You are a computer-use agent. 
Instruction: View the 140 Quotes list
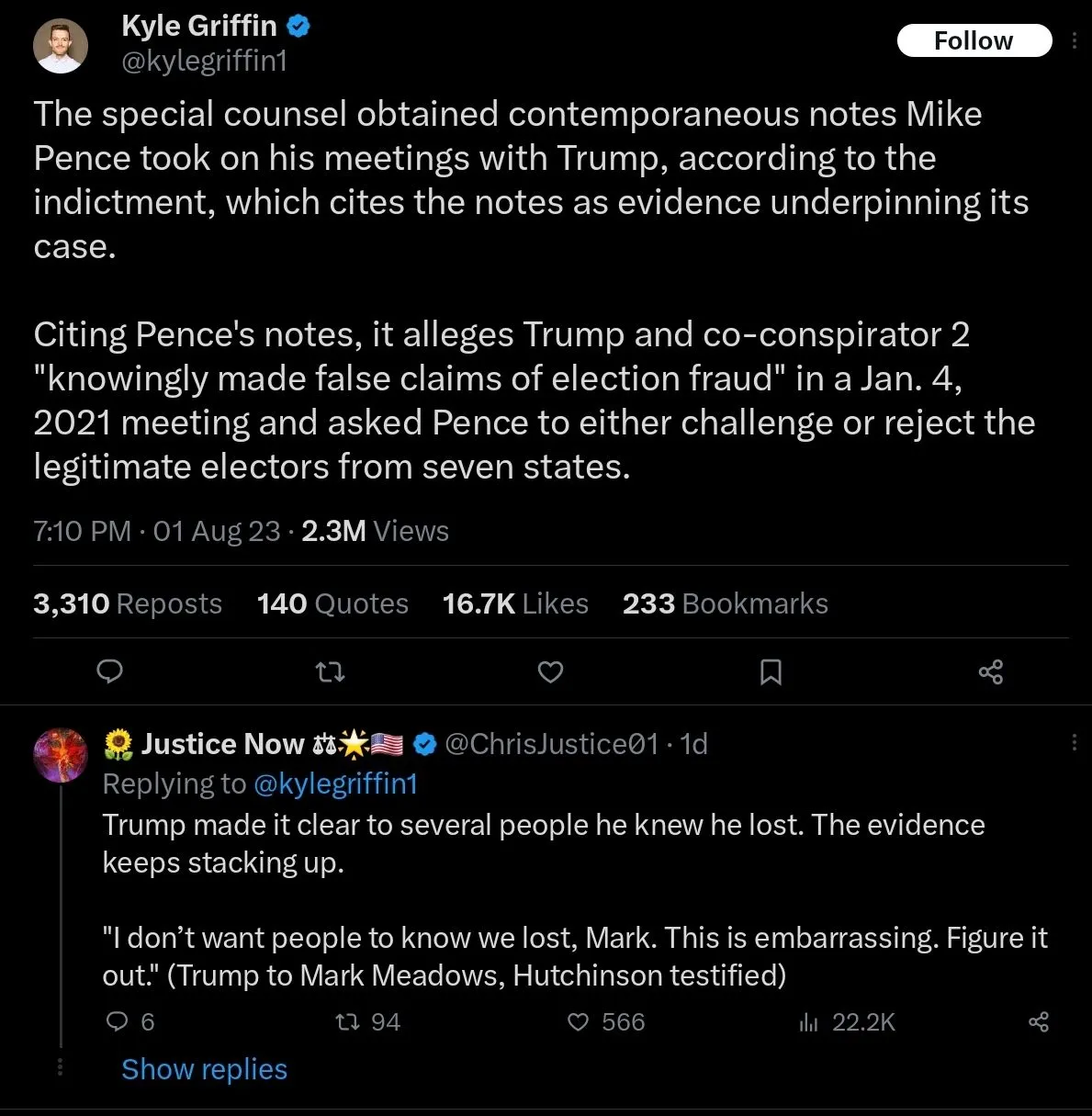(332, 603)
